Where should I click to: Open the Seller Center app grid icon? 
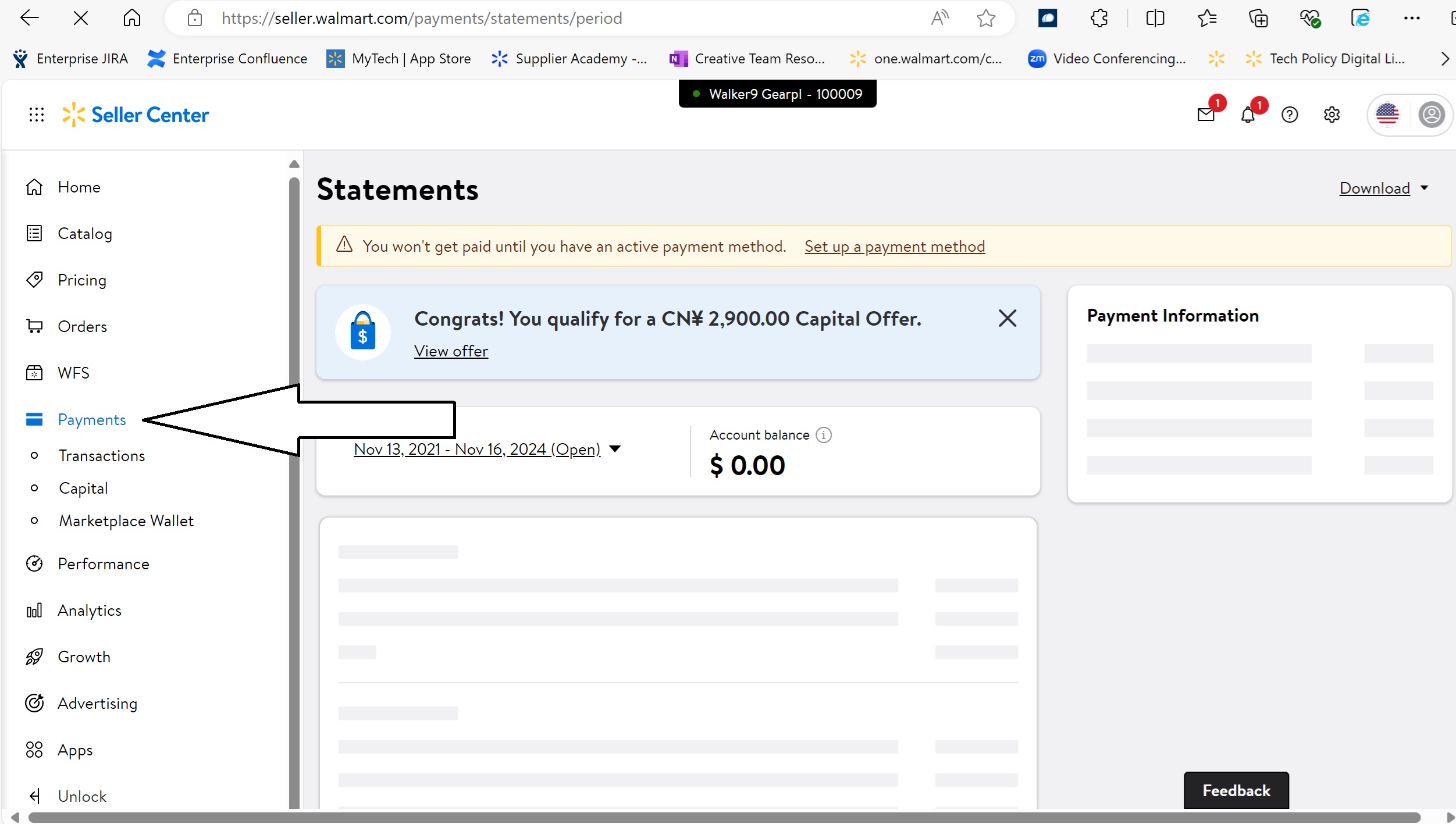tap(36, 115)
